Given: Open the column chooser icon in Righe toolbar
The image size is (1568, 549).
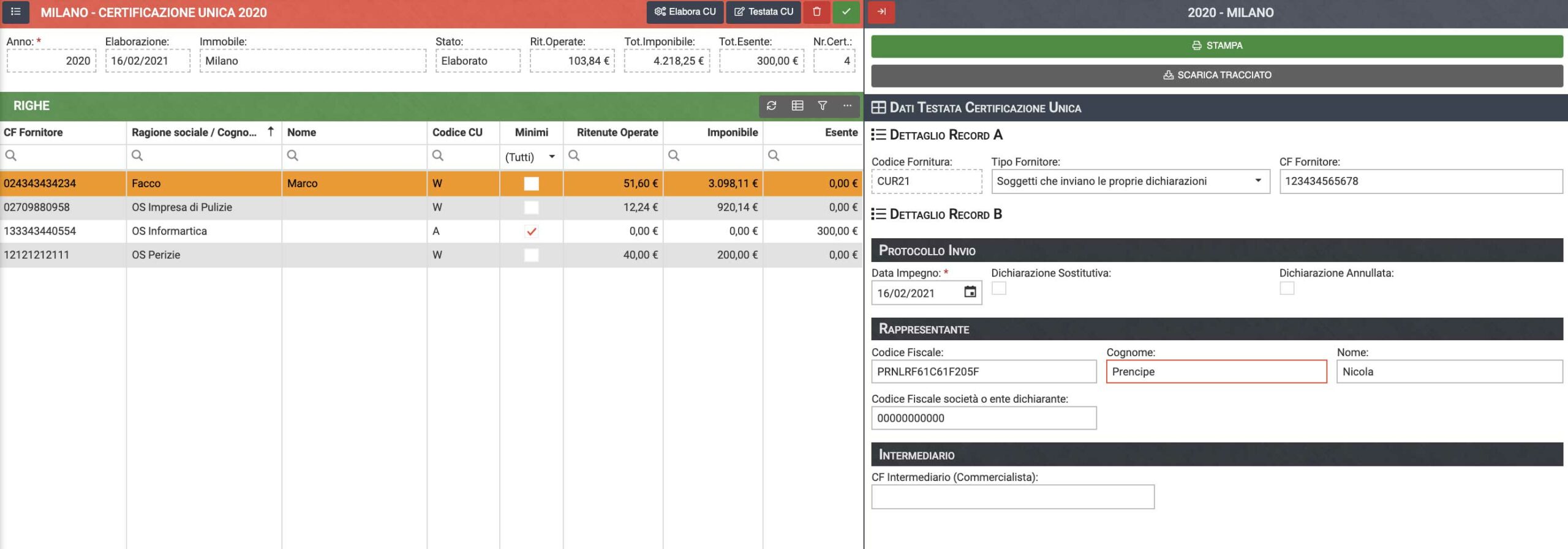Looking at the screenshot, I should 797,106.
